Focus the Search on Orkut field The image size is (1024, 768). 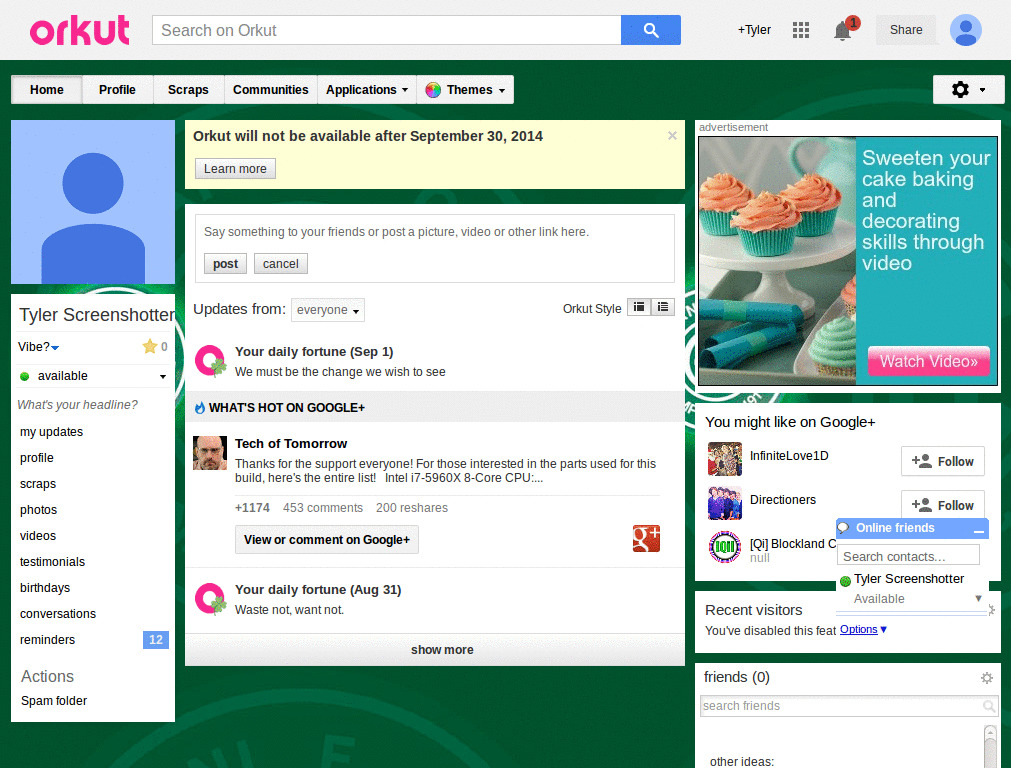pos(387,30)
